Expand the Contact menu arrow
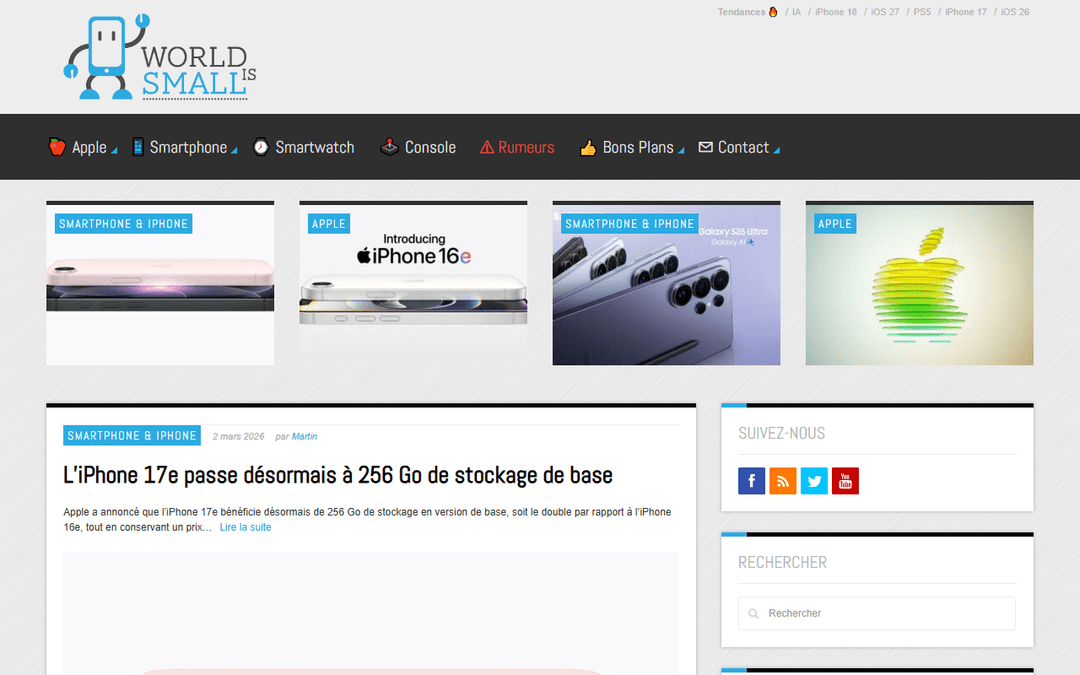1080x675 pixels. tap(776, 150)
